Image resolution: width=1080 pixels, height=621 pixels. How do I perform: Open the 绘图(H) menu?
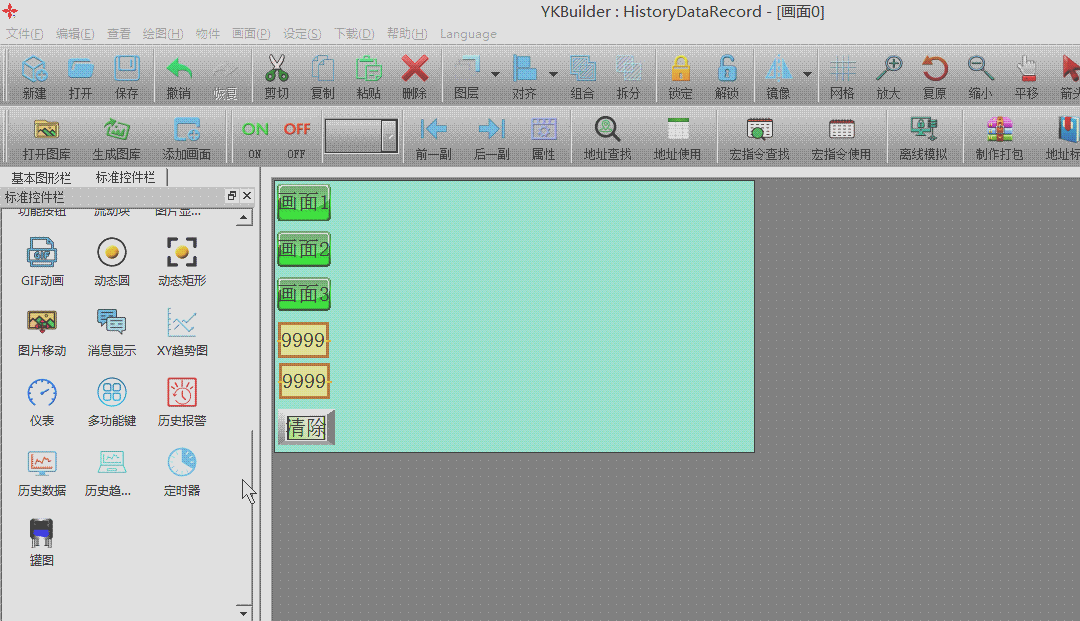[162, 34]
